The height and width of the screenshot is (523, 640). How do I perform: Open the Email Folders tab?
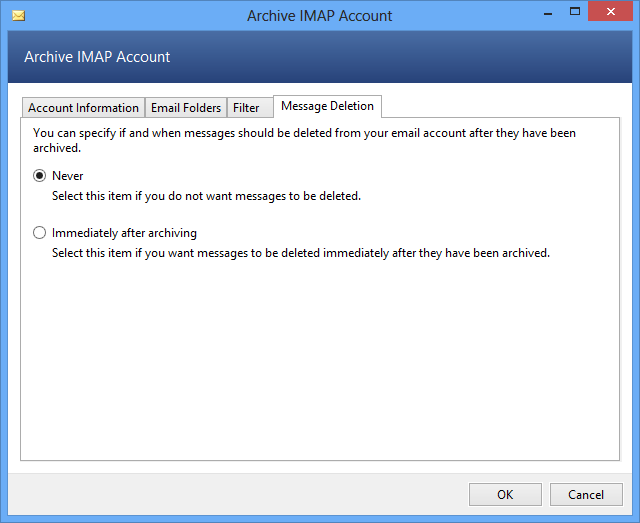tap(186, 108)
